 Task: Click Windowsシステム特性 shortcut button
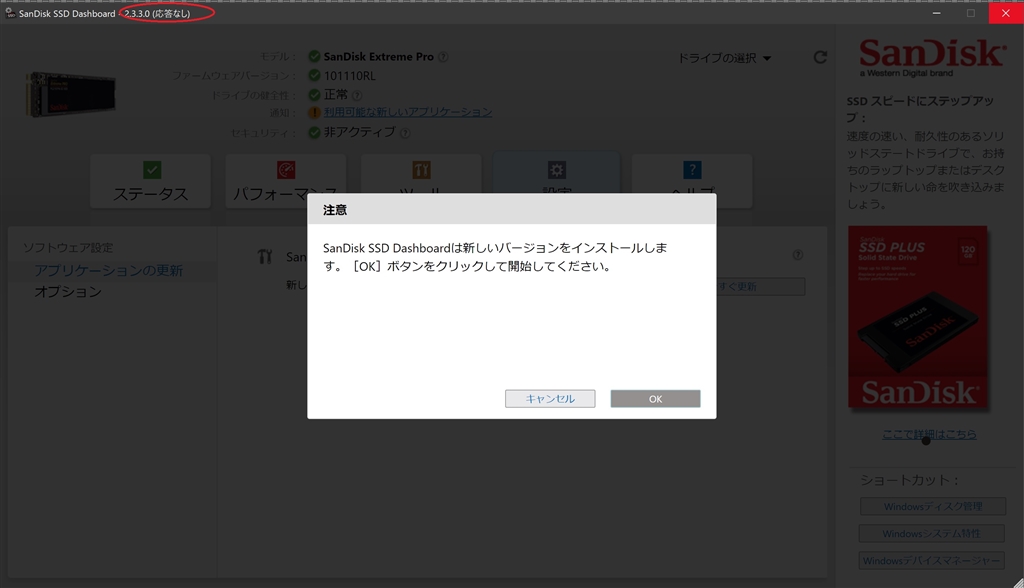coord(931,534)
